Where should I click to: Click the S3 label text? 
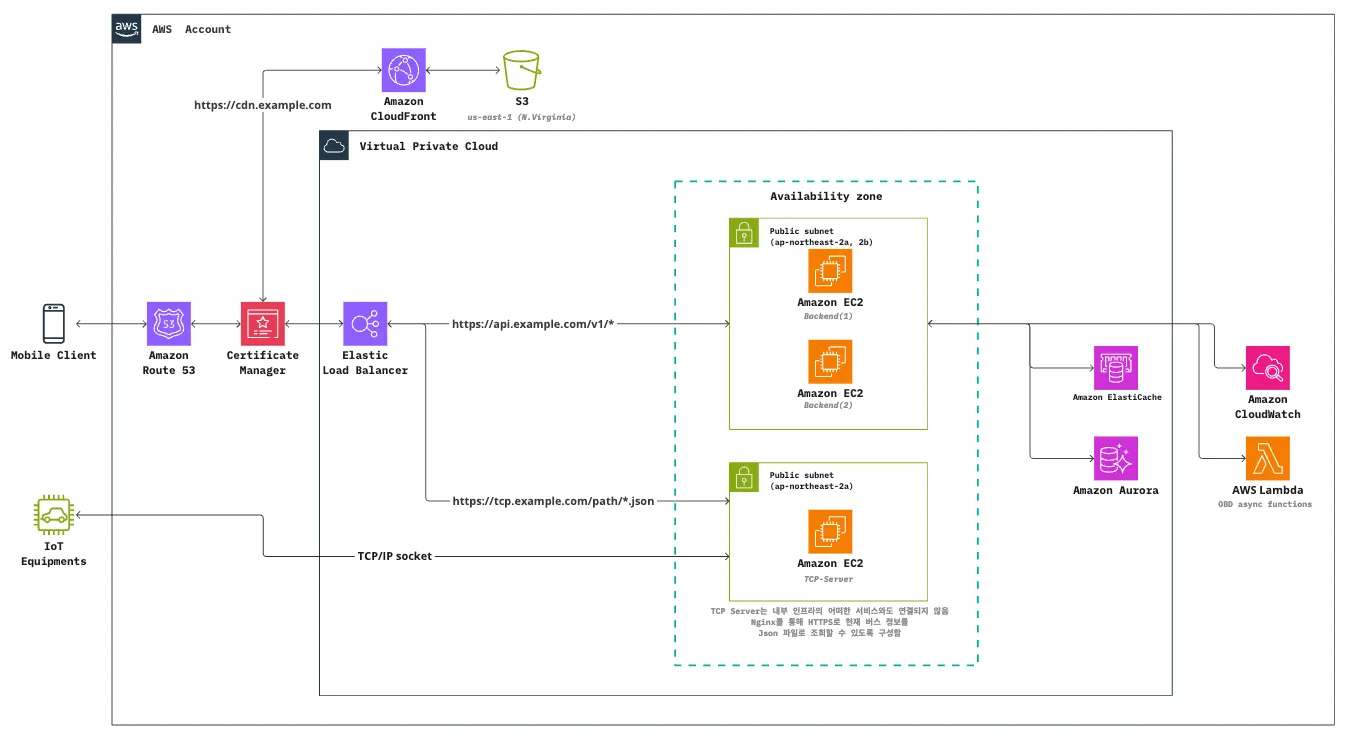[521, 101]
